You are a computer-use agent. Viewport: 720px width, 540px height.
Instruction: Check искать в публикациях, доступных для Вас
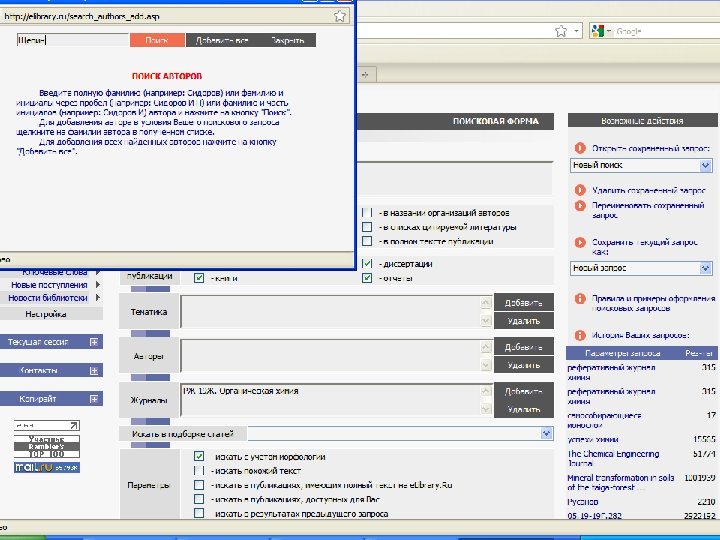(199, 499)
